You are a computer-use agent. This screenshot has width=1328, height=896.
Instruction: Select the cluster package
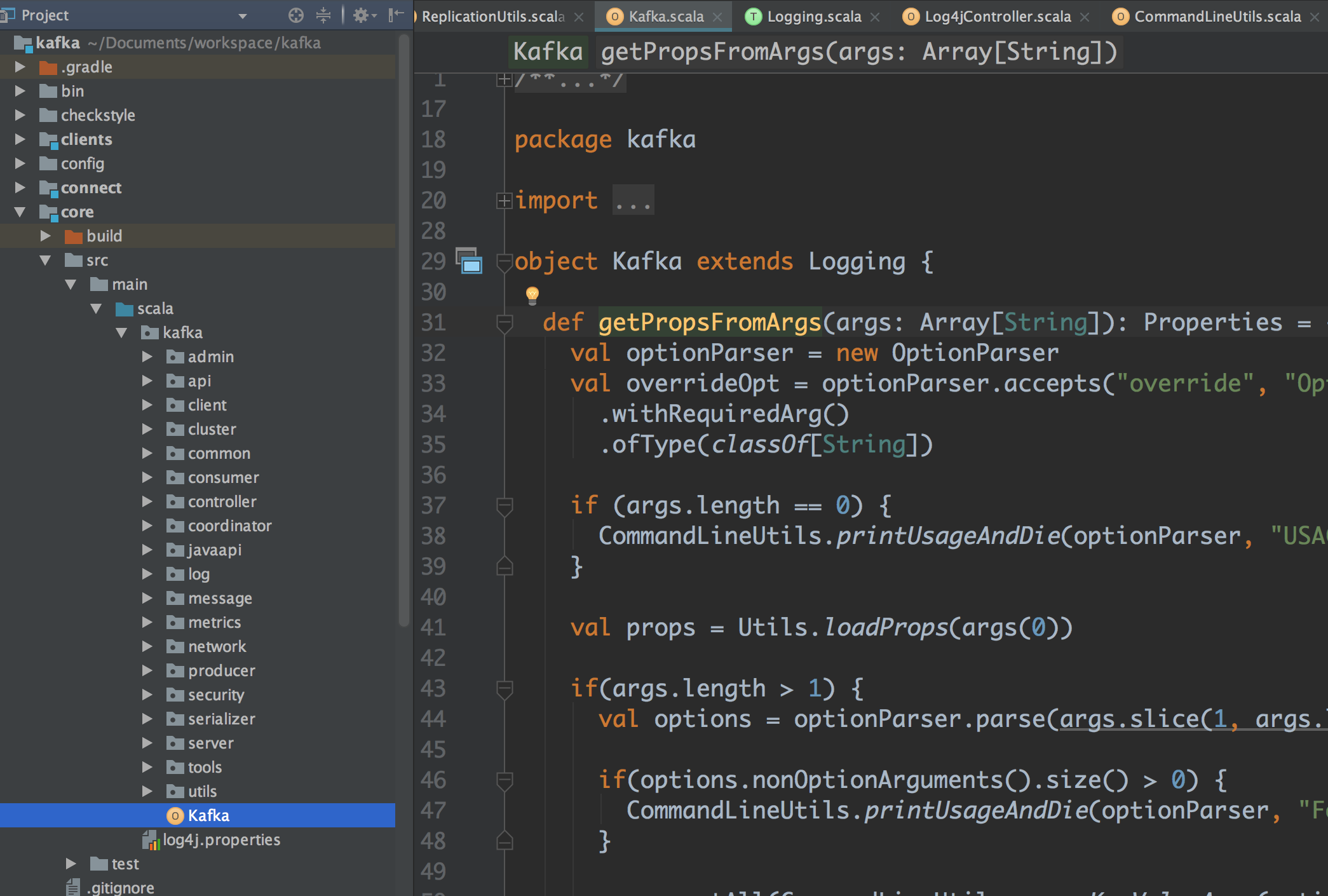click(x=198, y=429)
